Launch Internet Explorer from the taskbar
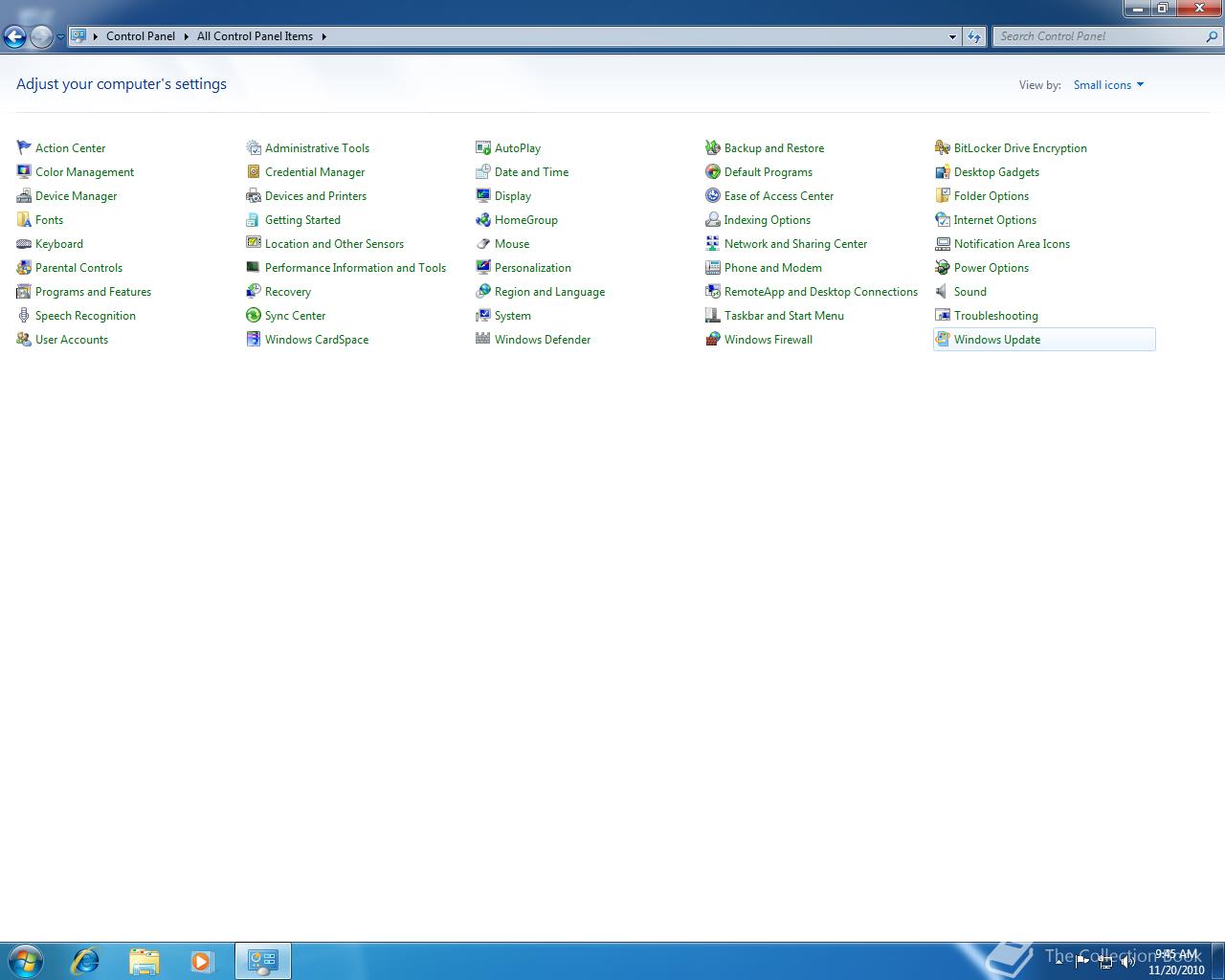 click(85, 960)
